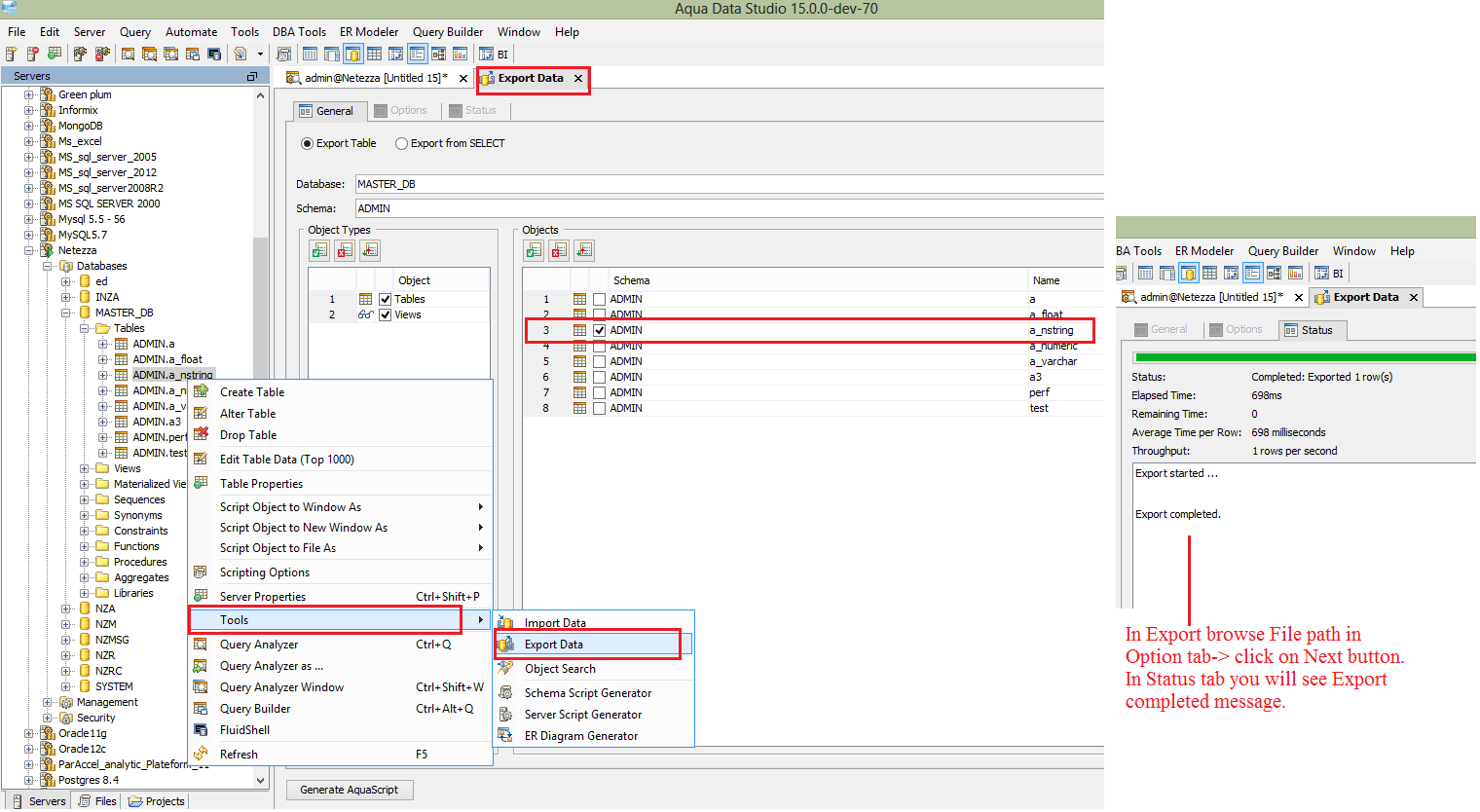The width and height of the screenshot is (1480, 812).
Task: Click dark window with database toolbar icon
Action: [x=214, y=54]
